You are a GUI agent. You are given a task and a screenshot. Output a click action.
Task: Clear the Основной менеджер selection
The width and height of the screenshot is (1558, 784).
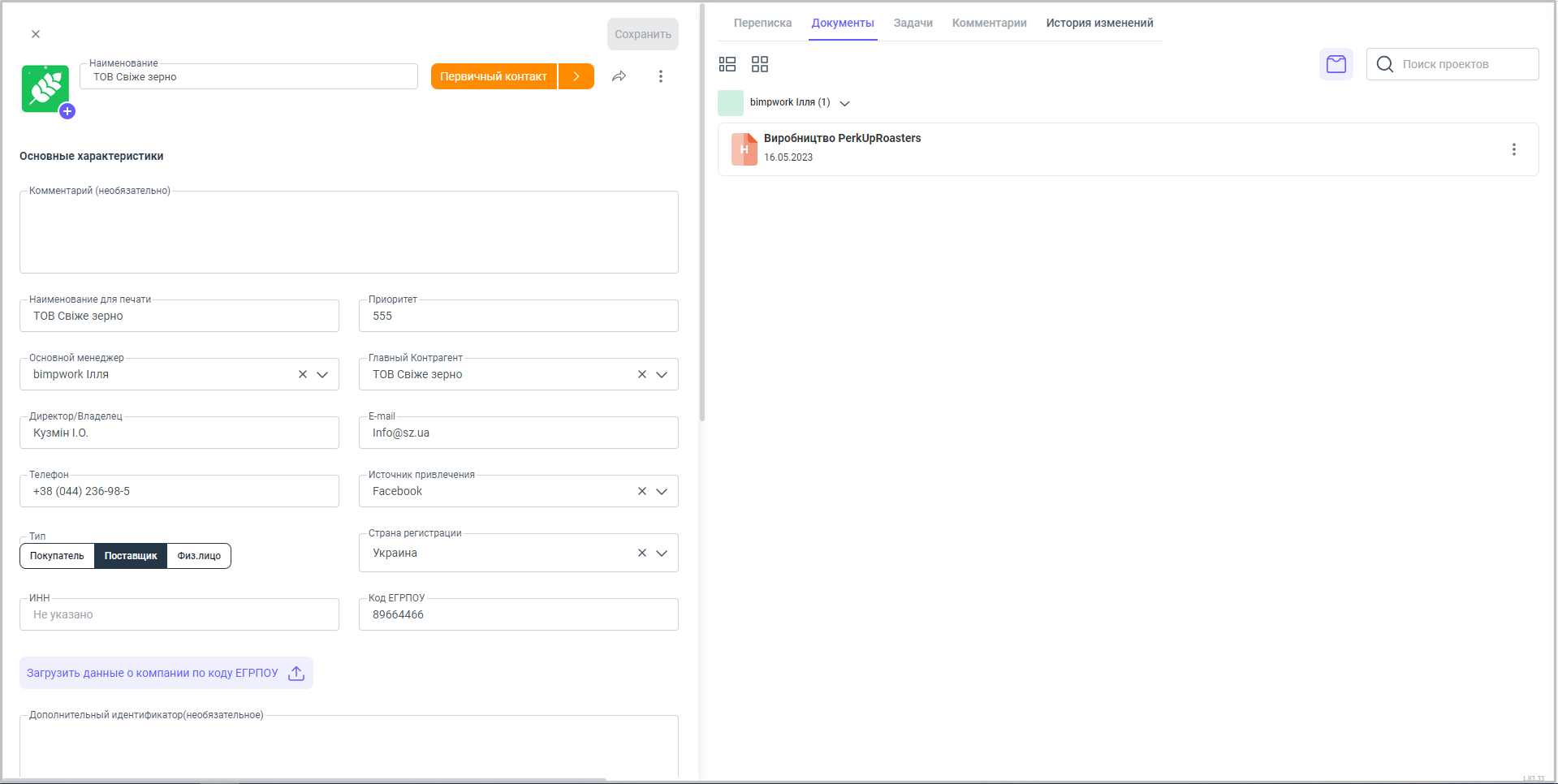303,374
